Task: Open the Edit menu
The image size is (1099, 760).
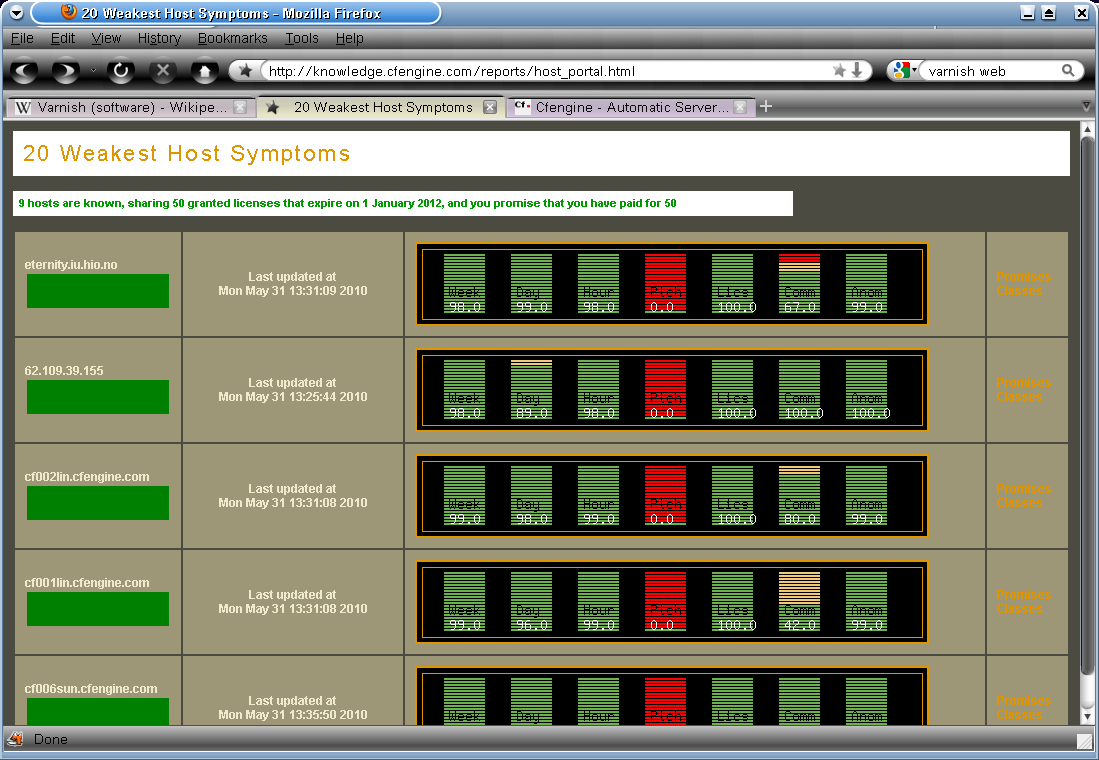Action: [x=63, y=38]
